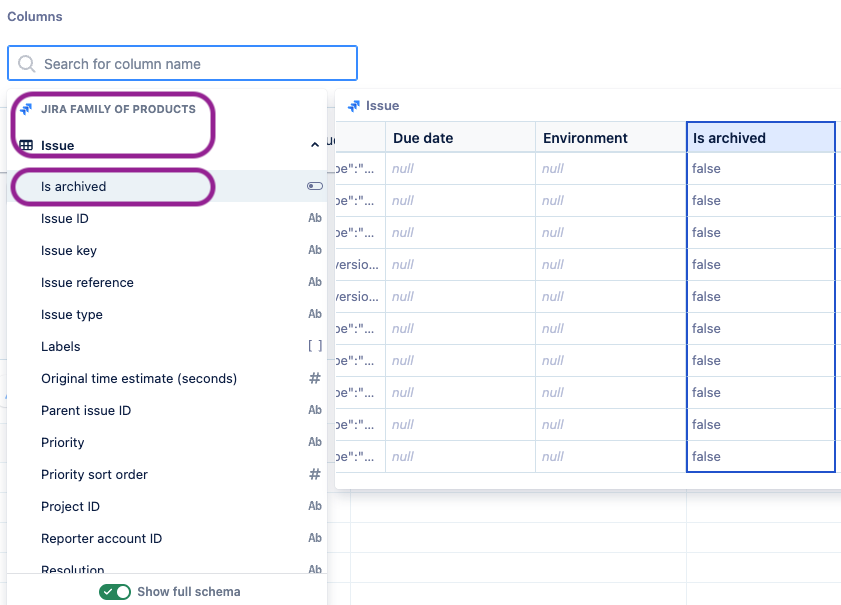The height and width of the screenshot is (605, 841).
Task: Select the Issue type column
Action: point(167,314)
